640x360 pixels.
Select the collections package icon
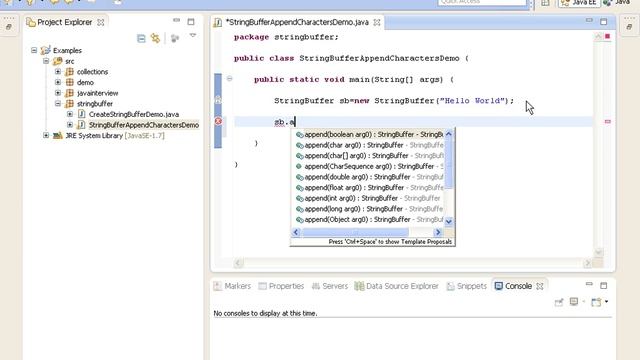pyautogui.click(x=70, y=71)
